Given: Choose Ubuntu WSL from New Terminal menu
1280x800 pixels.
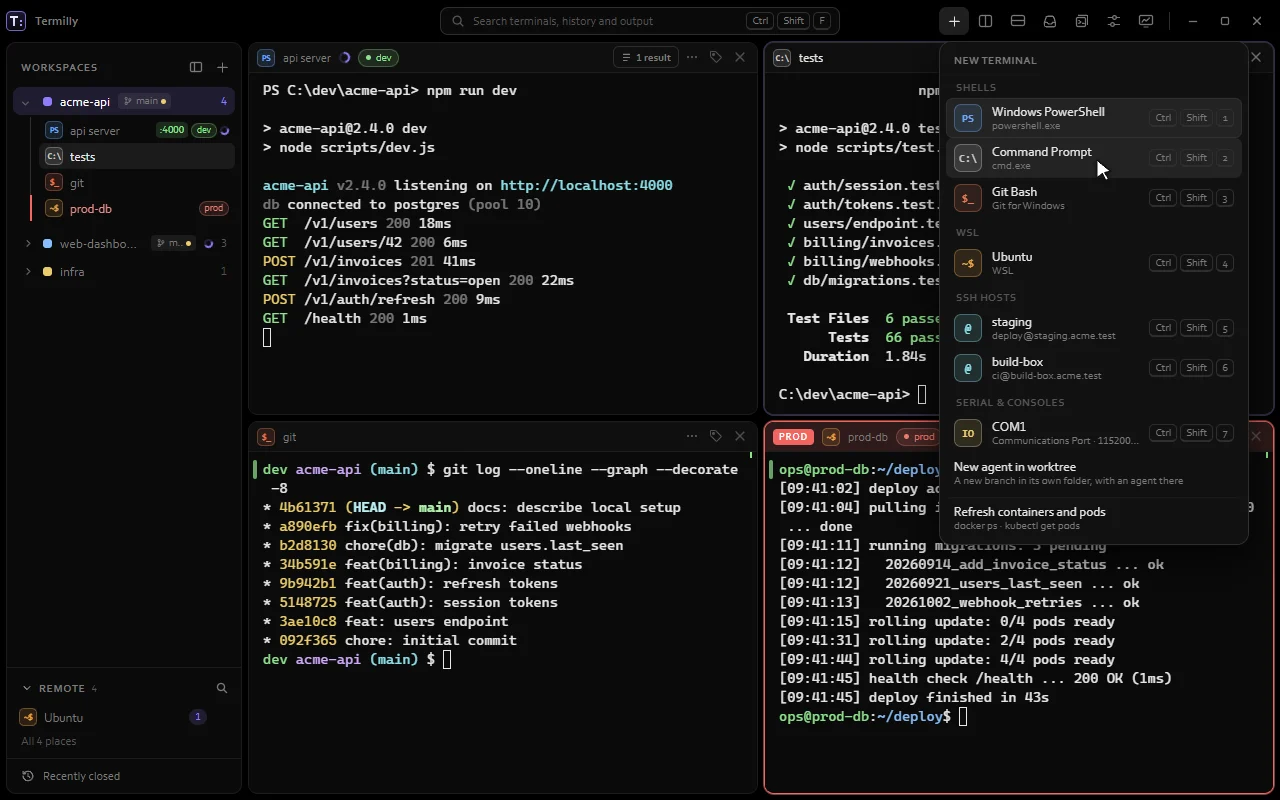Looking at the screenshot, I should click(1094, 263).
